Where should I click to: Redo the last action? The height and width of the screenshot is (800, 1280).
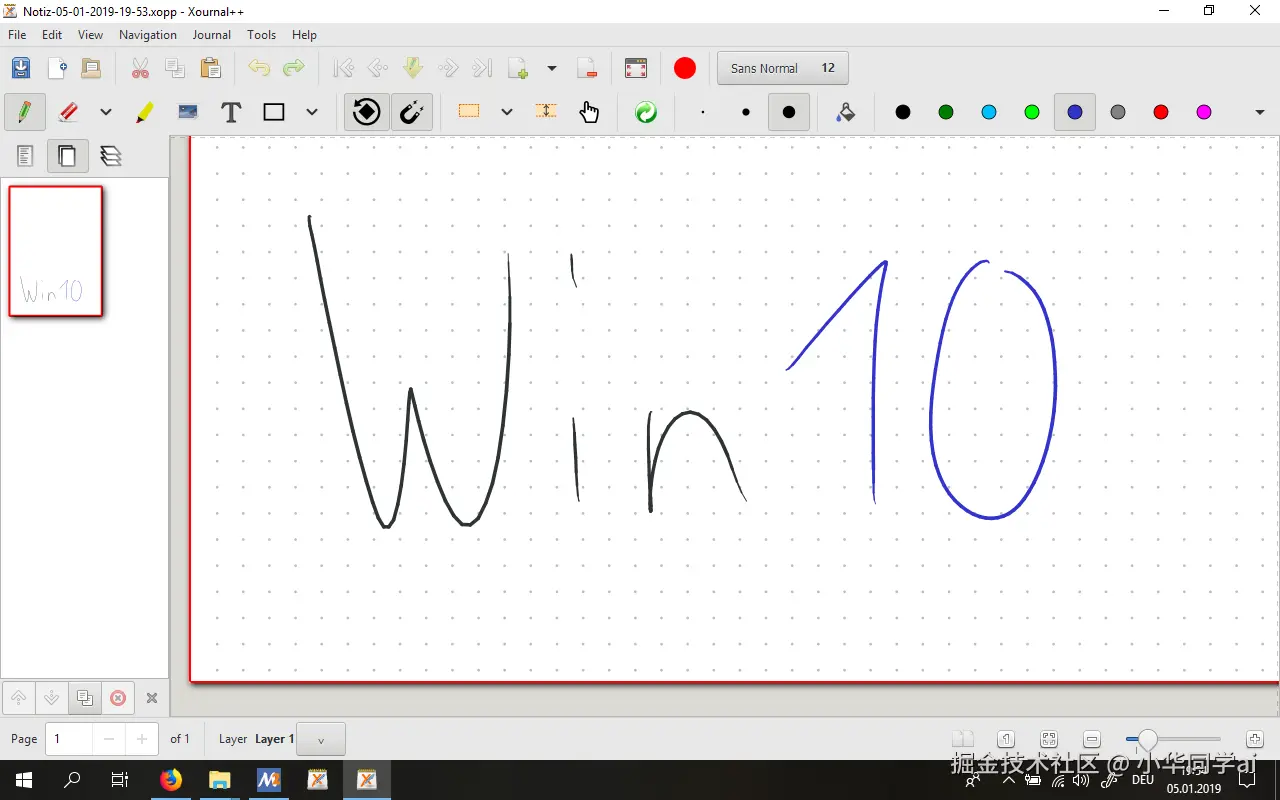pyautogui.click(x=294, y=68)
